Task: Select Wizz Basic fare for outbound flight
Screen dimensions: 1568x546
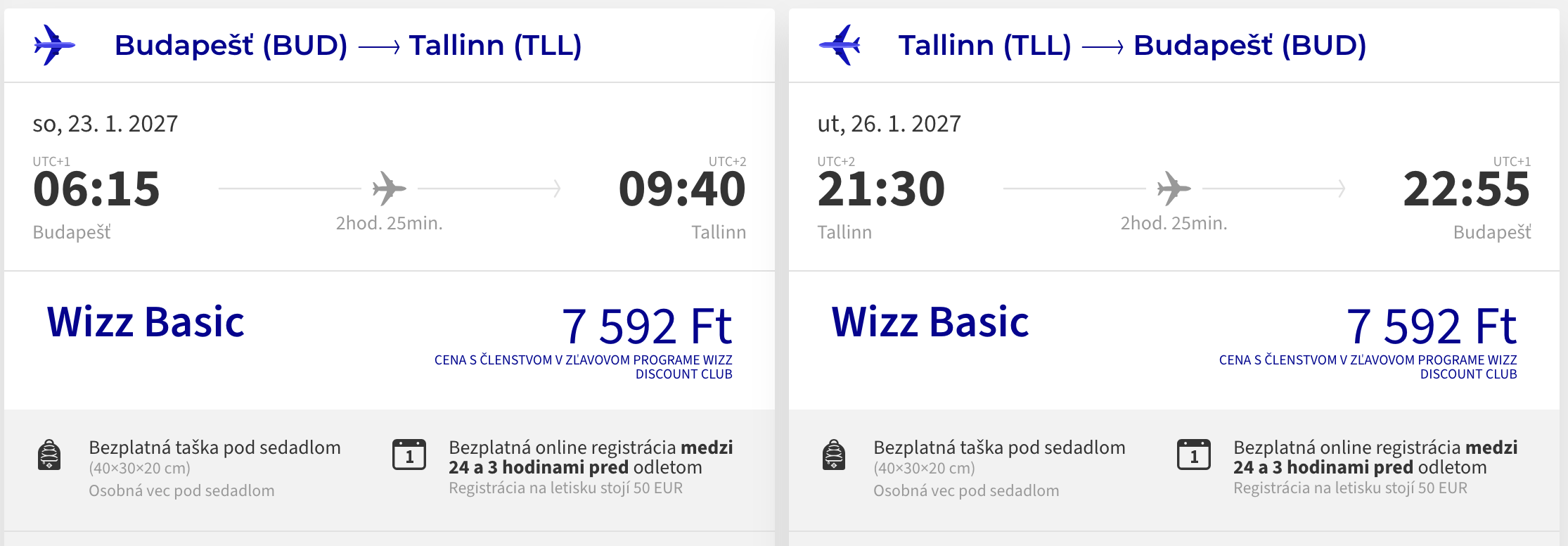Action: coord(146,322)
